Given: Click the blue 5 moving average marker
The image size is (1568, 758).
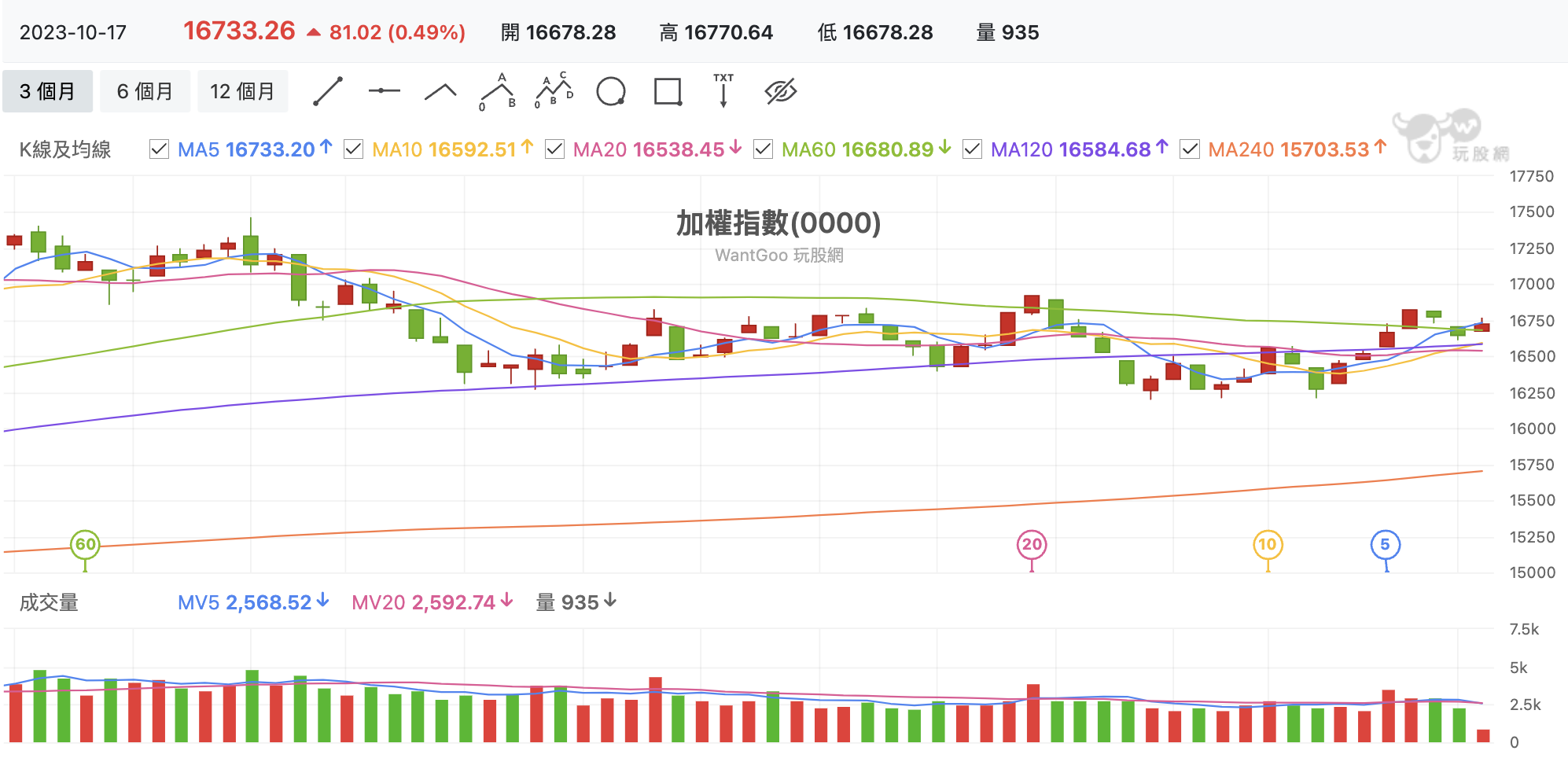Looking at the screenshot, I should click(1385, 544).
